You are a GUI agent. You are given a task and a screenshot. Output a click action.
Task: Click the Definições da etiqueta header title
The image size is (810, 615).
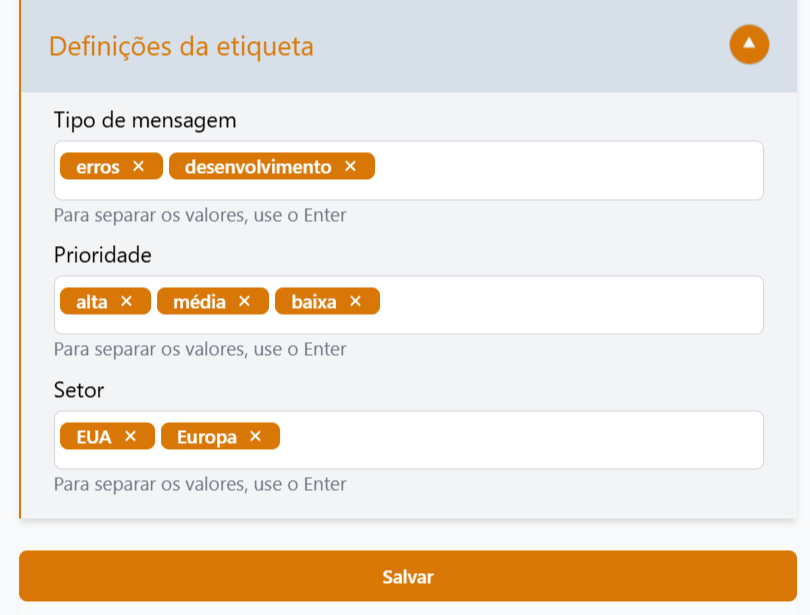pos(181,46)
